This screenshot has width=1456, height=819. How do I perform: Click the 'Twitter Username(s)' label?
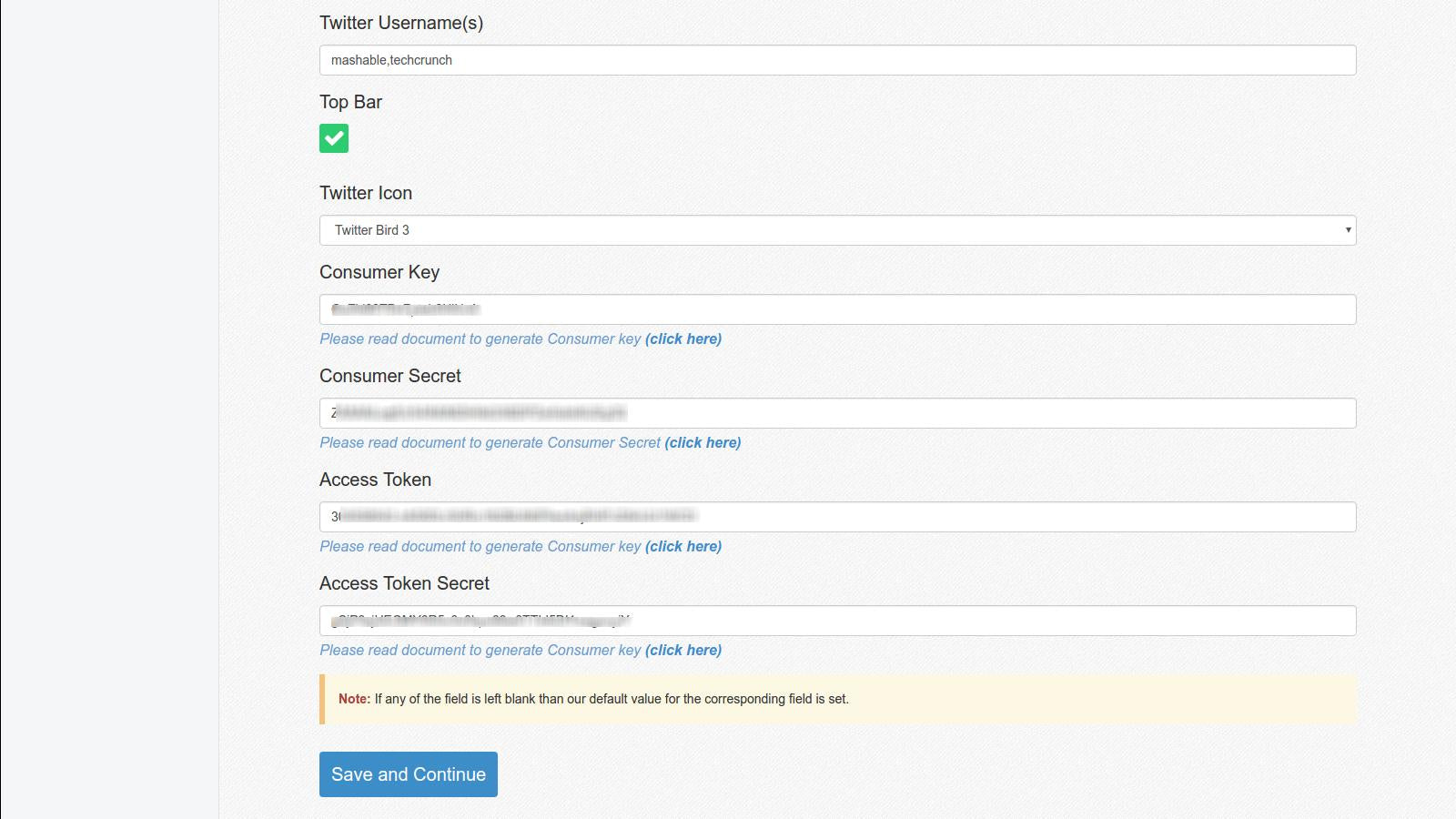[401, 23]
